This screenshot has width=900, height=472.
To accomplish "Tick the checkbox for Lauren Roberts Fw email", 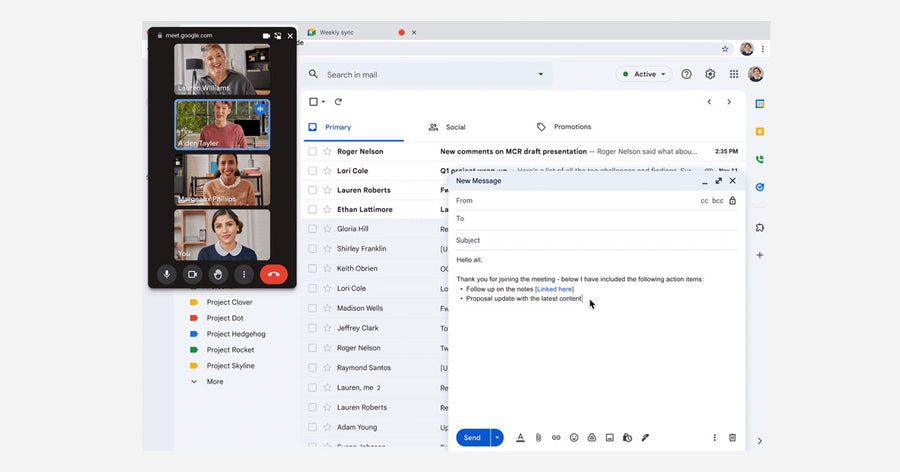I will [312, 190].
